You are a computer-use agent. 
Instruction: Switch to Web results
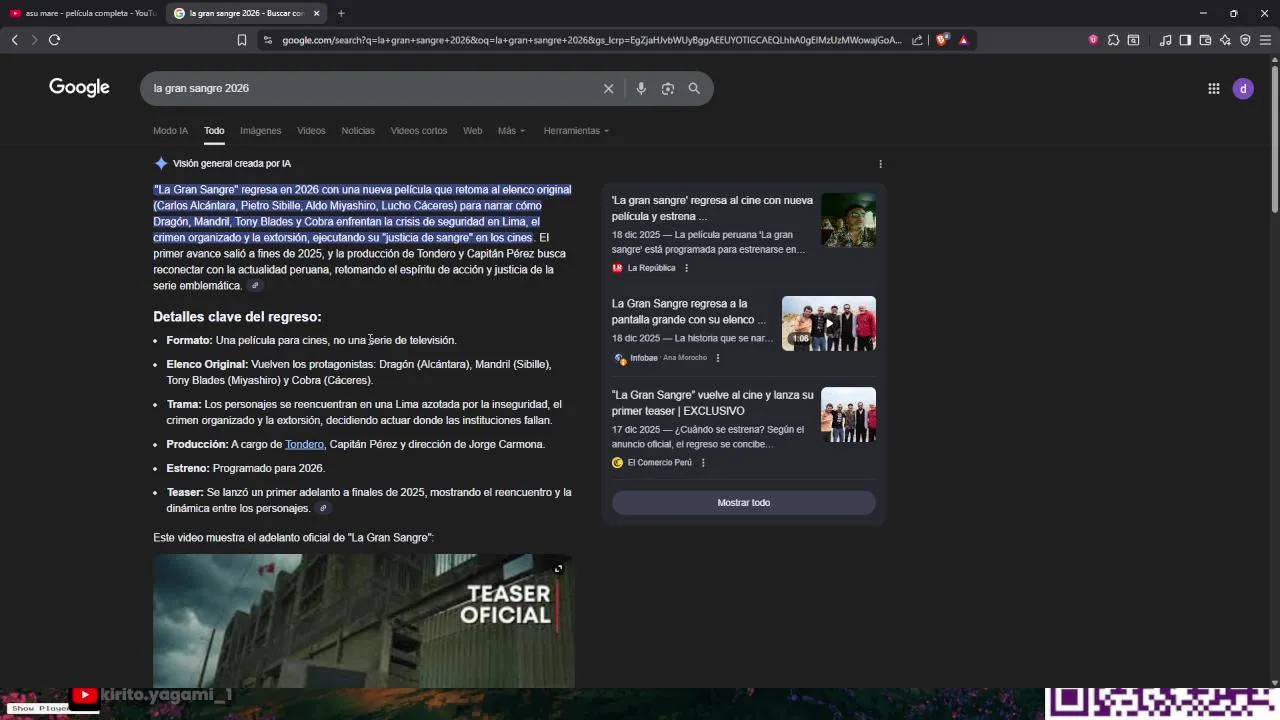click(x=472, y=131)
